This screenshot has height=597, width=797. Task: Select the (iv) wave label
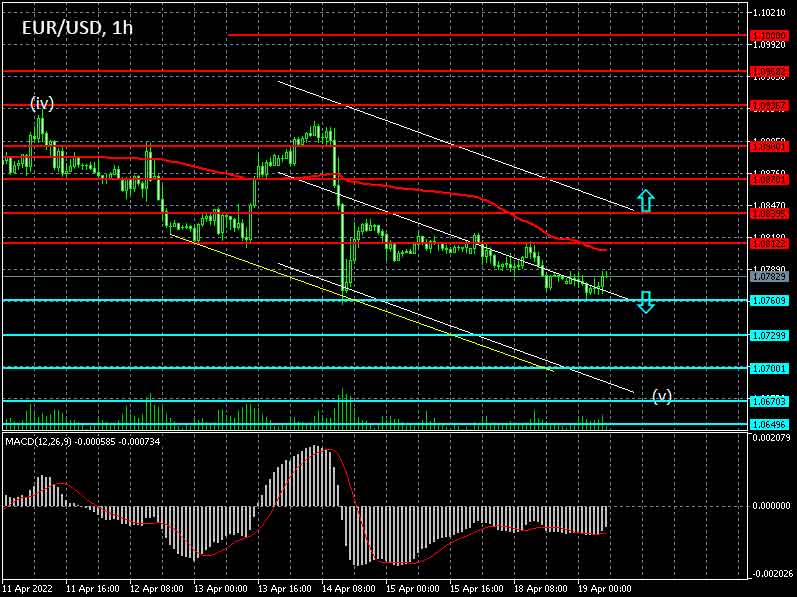41,103
